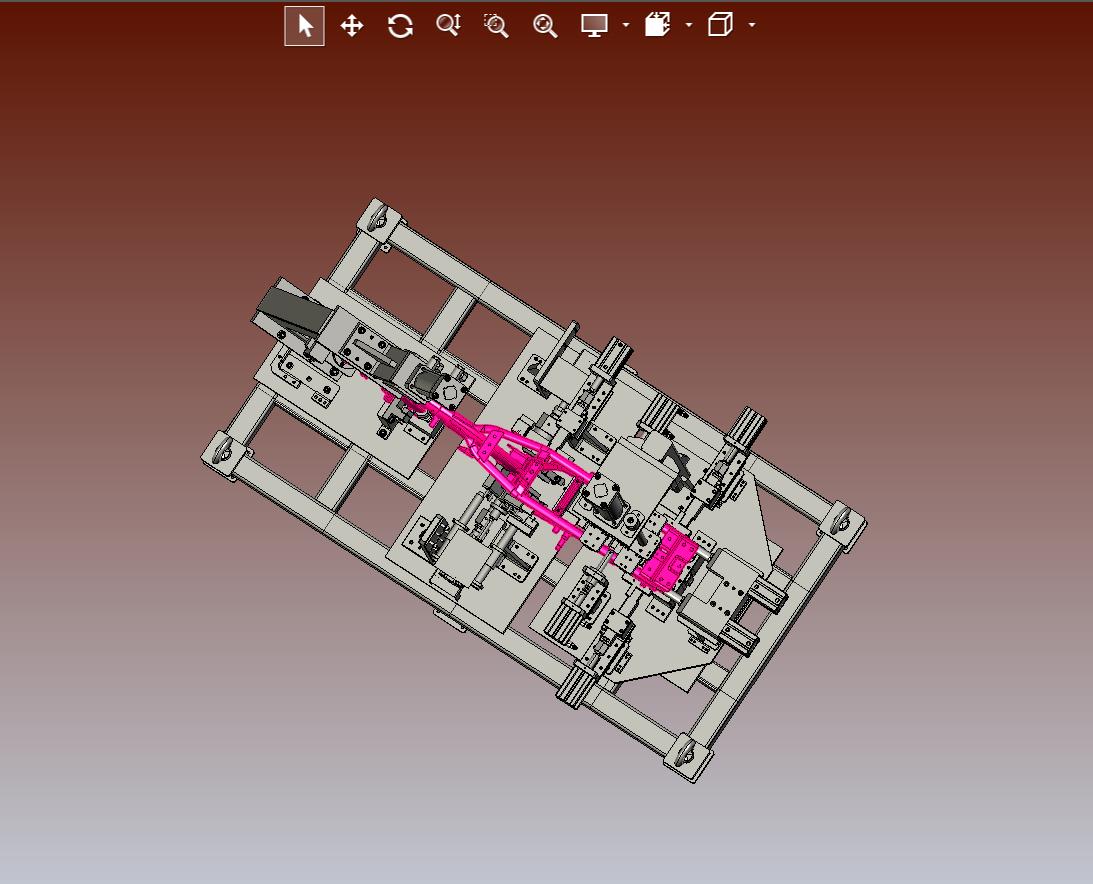This screenshot has width=1093, height=884.
Task: Select the Zoom to area tool
Action: [496, 26]
